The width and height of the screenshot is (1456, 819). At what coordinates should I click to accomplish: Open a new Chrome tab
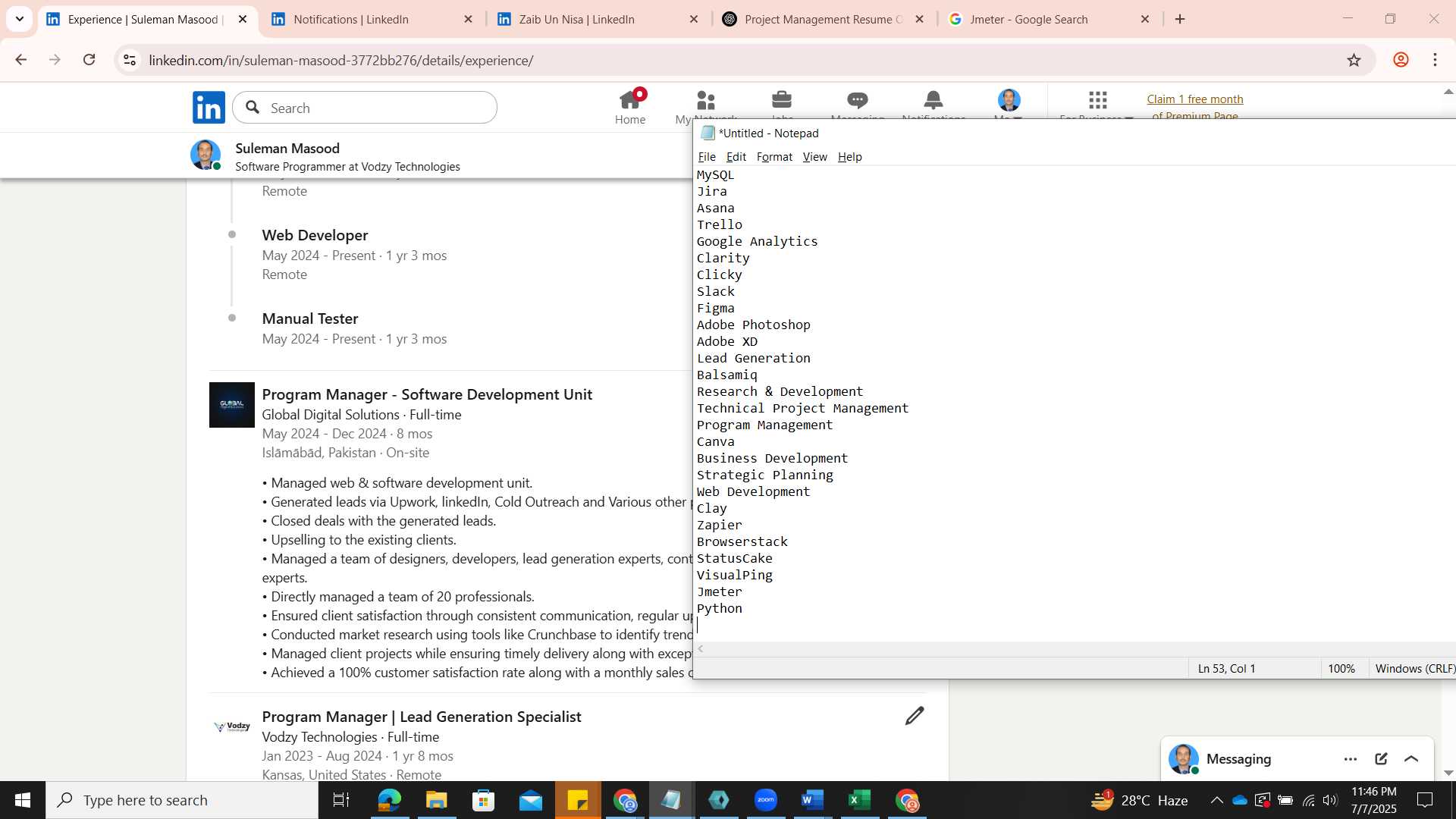(x=1180, y=19)
